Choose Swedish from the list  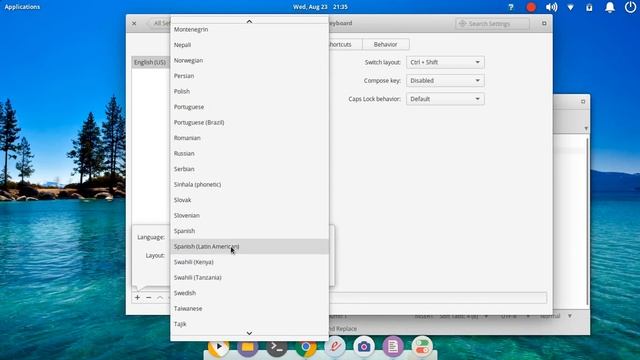[249, 293]
